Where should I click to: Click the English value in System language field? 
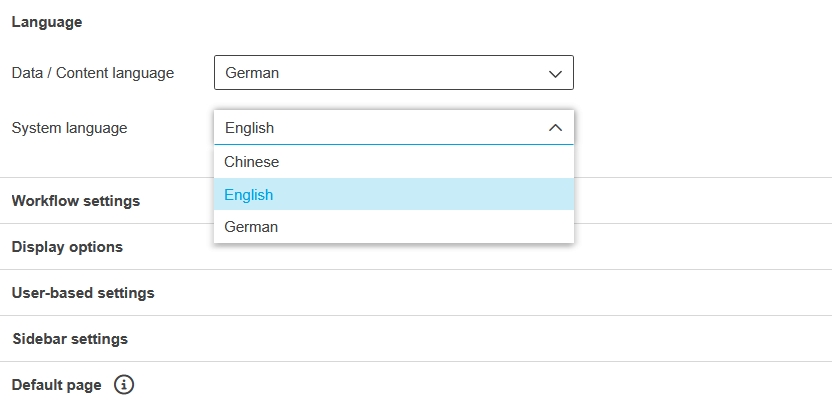pos(249,128)
